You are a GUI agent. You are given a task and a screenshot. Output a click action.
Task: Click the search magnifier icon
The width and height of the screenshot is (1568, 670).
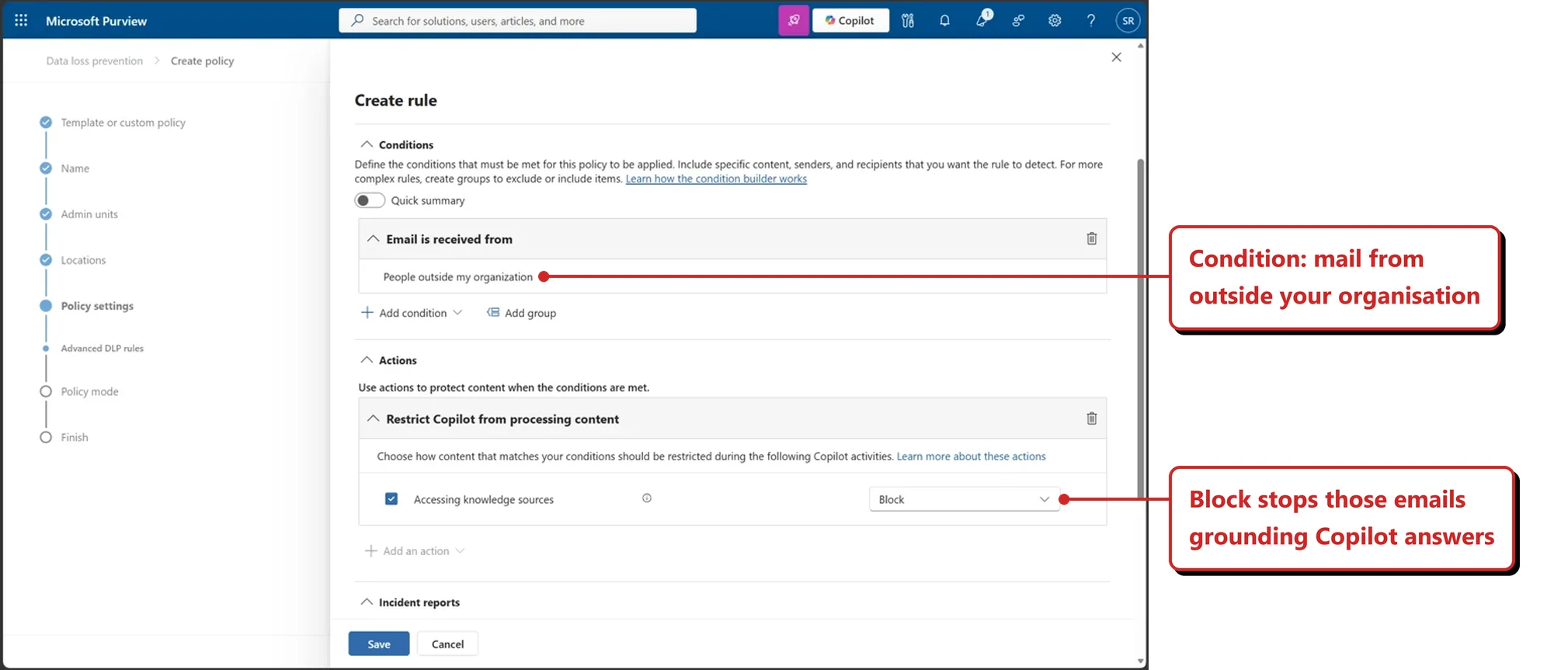click(x=357, y=20)
